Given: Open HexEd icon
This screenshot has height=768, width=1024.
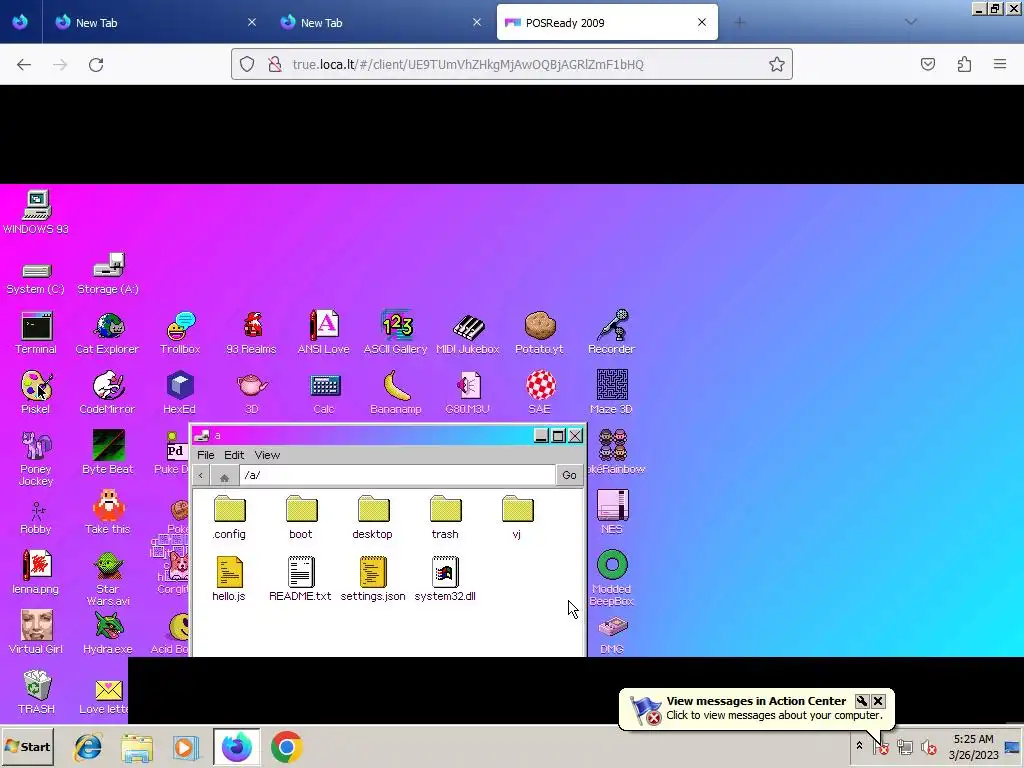Looking at the screenshot, I should [180, 392].
